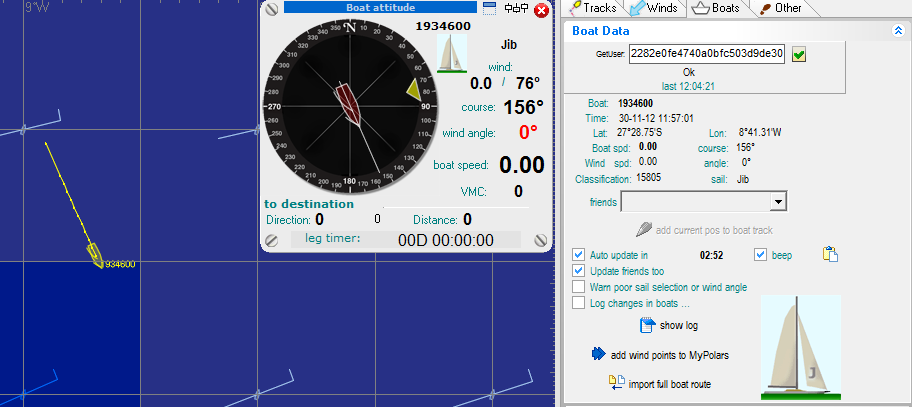Collapse the Boat Data panel
Screen dimensions: 912x407
899,31
